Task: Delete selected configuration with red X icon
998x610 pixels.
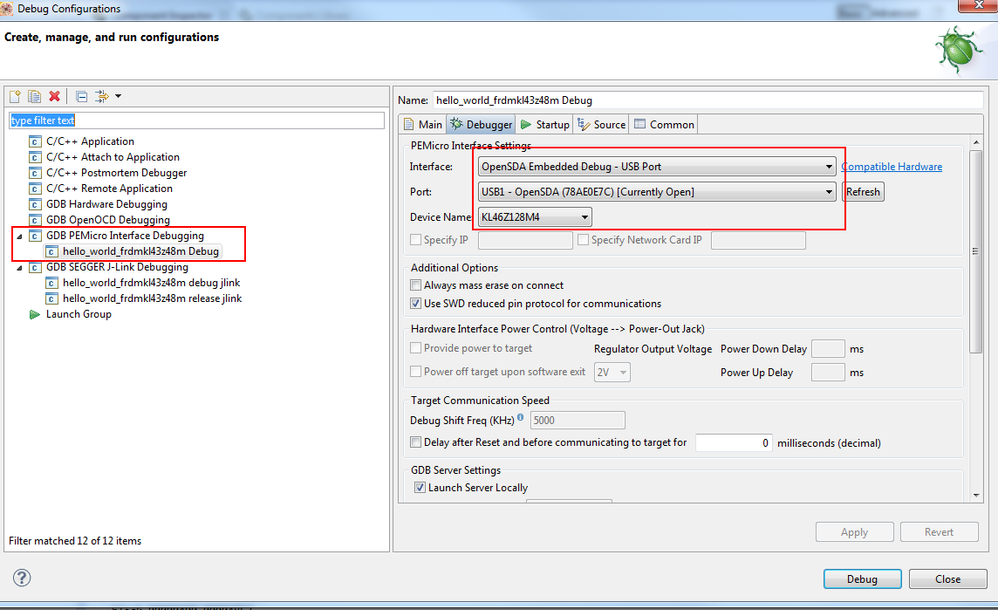Action: click(x=55, y=96)
